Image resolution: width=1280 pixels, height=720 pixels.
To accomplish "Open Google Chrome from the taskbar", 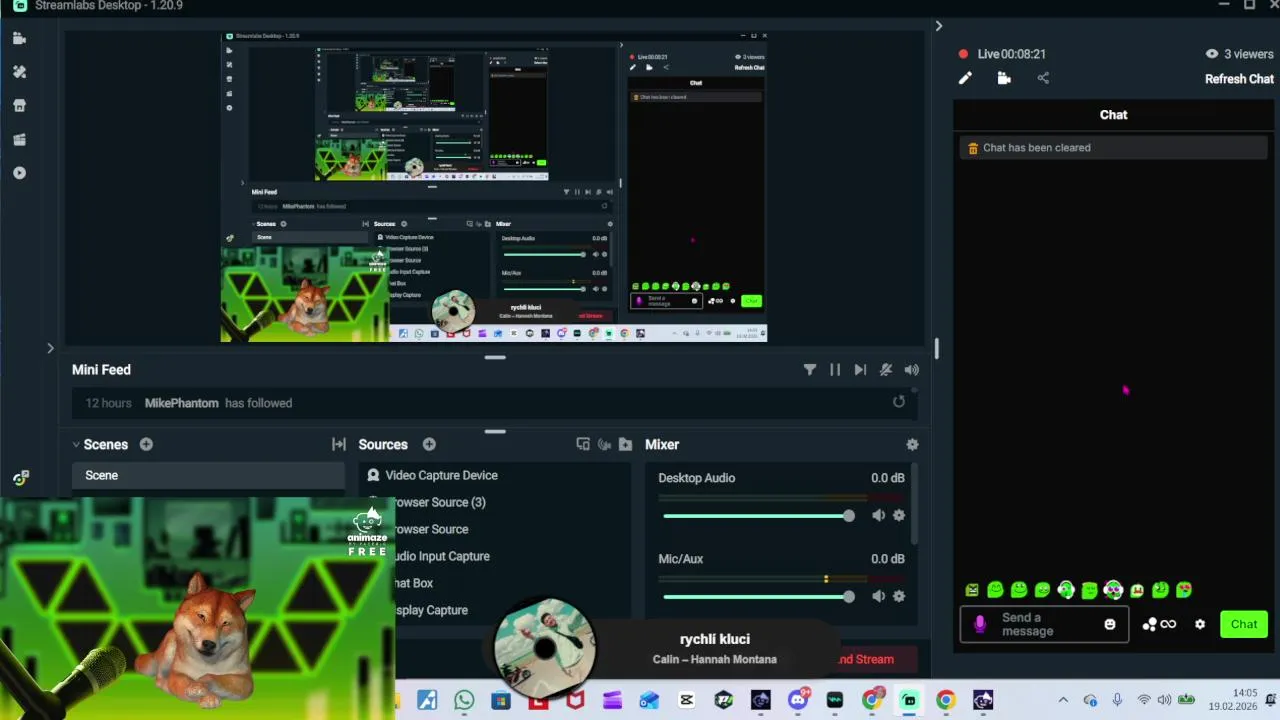I will click(x=946, y=700).
